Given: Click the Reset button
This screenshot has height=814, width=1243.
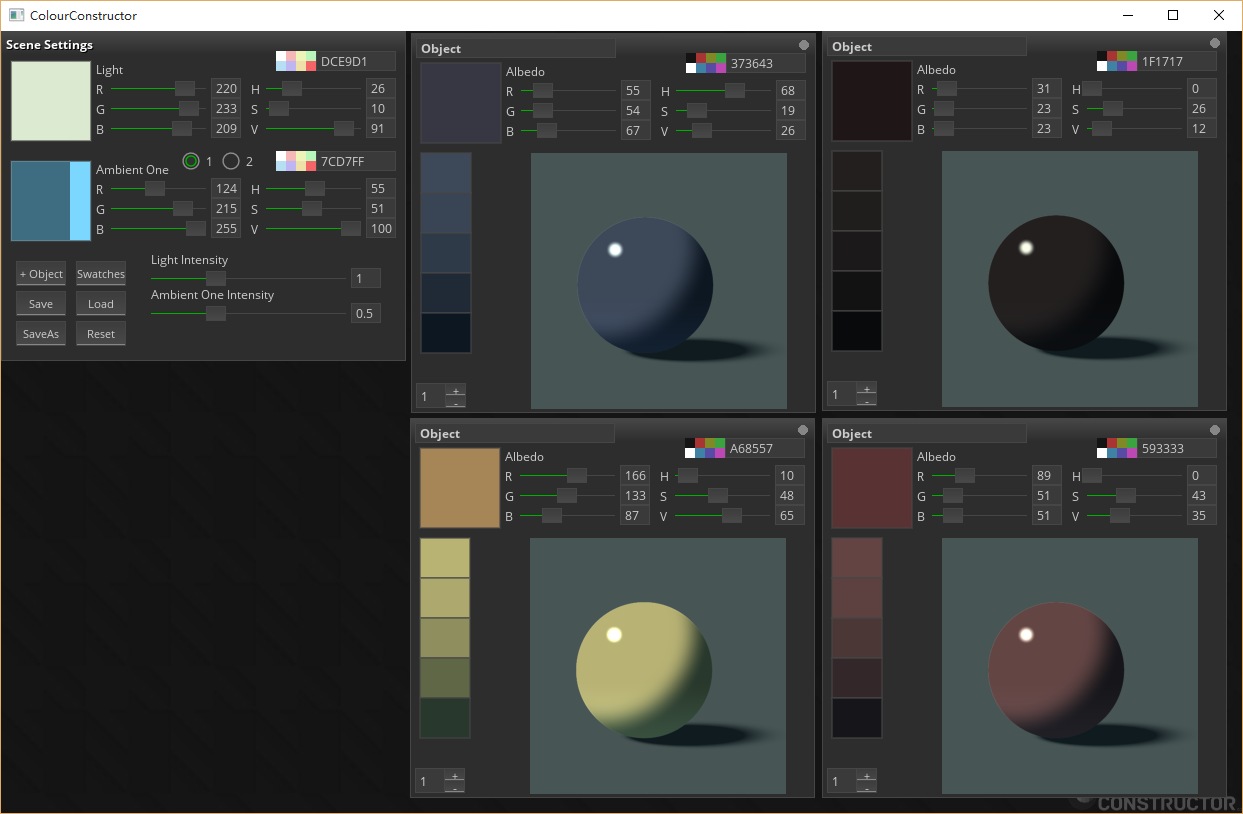Looking at the screenshot, I should click(x=101, y=334).
